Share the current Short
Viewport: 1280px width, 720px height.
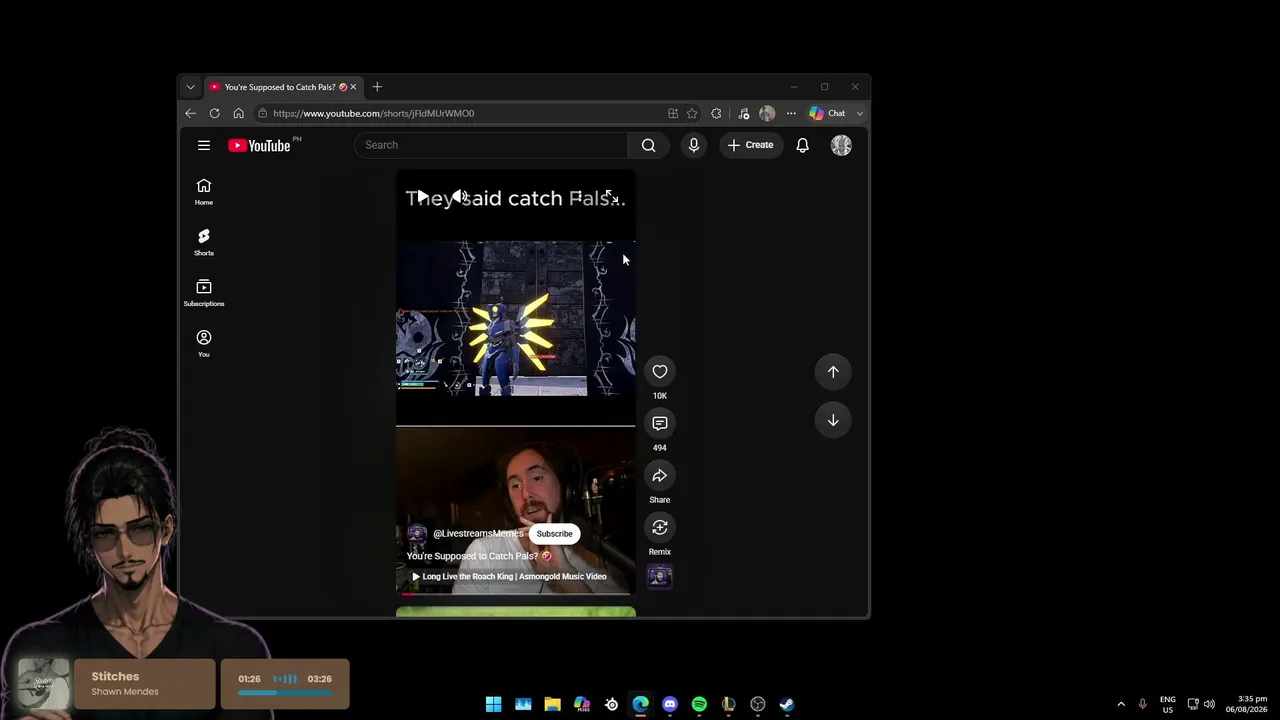660,476
